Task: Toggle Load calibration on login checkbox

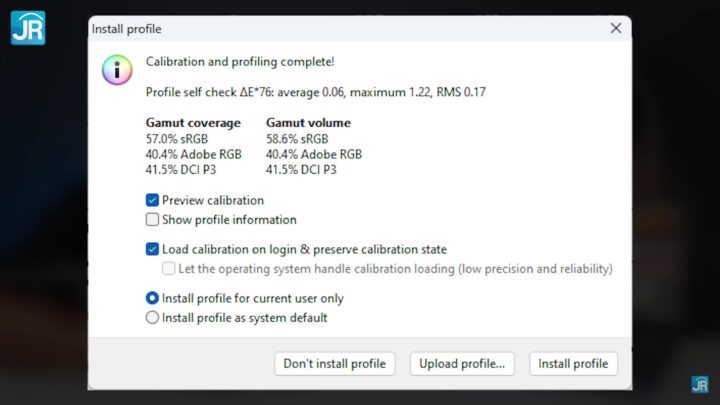Action: tap(153, 249)
